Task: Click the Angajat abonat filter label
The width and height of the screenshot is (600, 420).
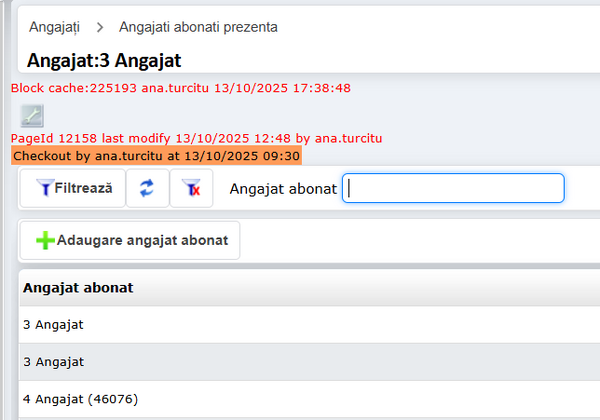Action: point(283,188)
